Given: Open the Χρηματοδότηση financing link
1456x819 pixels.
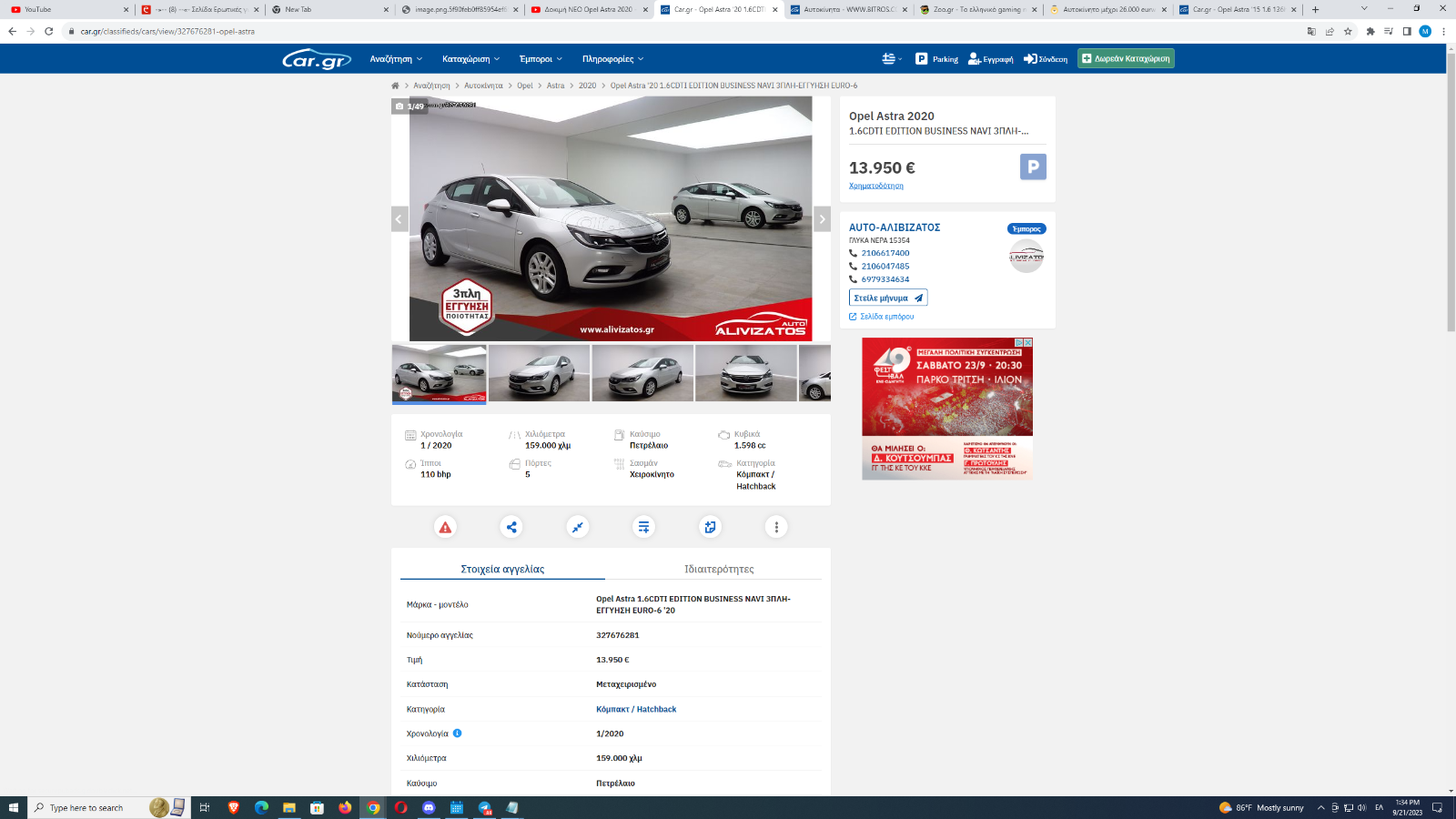Looking at the screenshot, I should [x=876, y=186].
